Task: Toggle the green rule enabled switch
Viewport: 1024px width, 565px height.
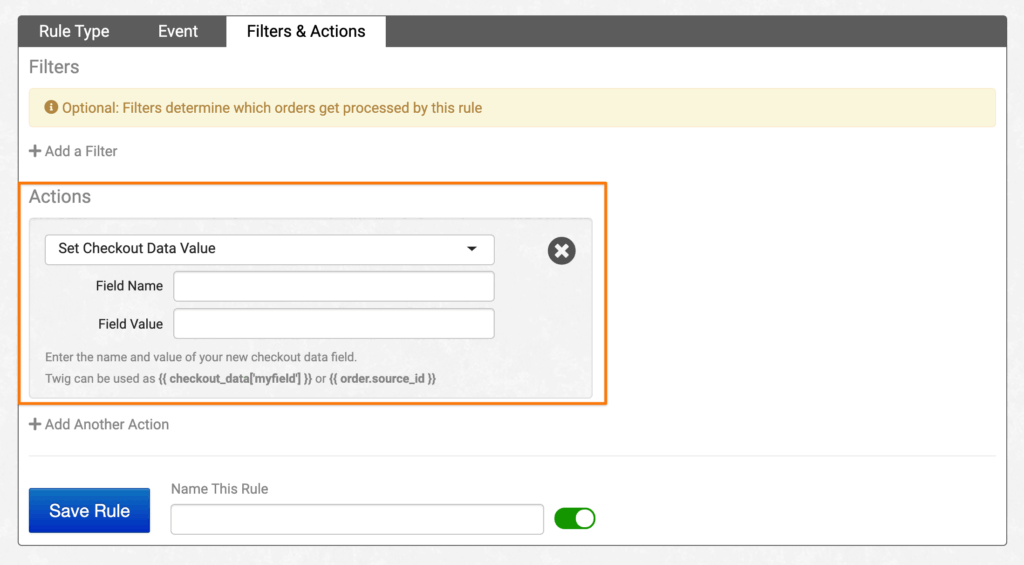Action: click(x=574, y=518)
